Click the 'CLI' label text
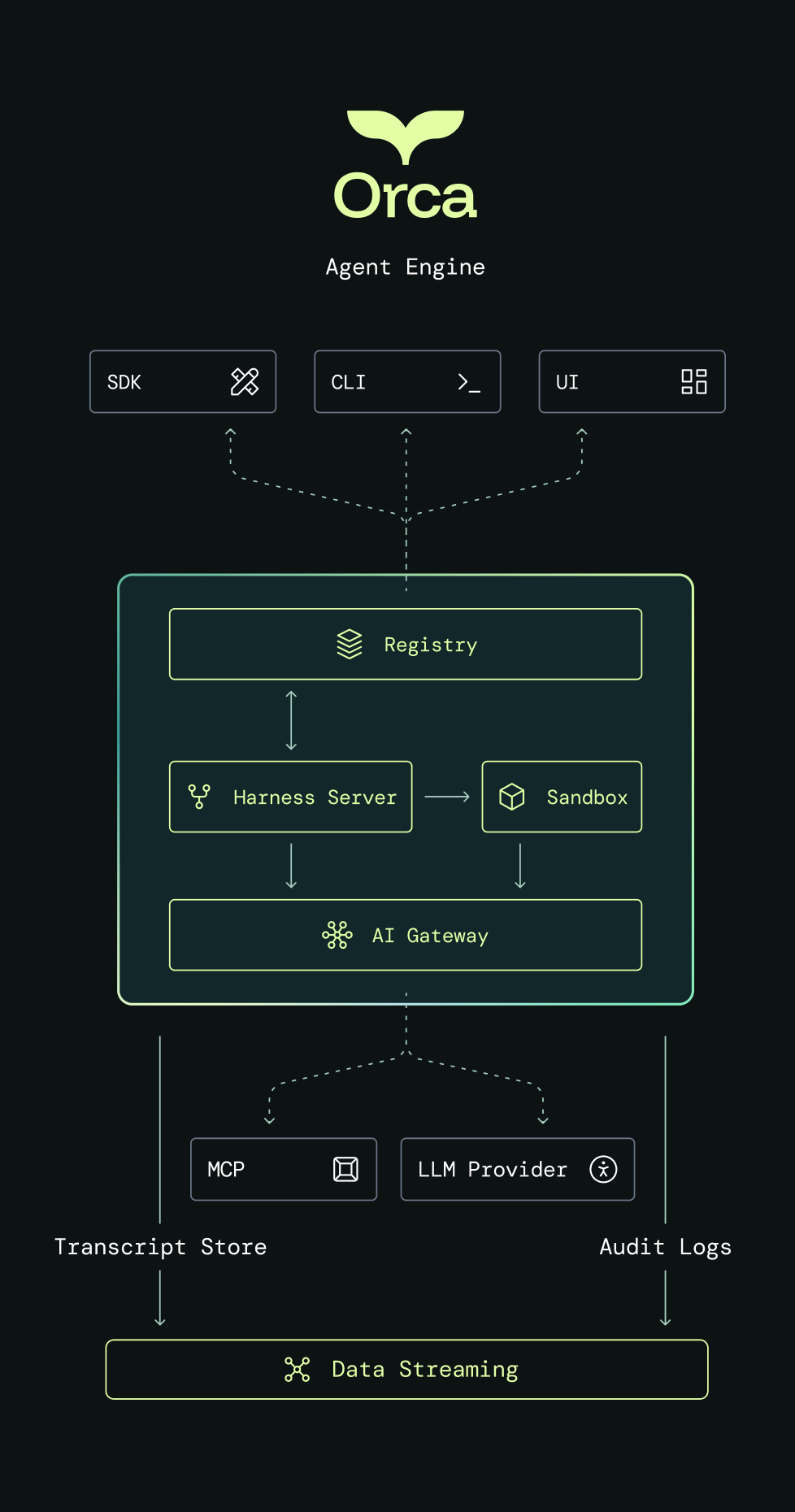Image resolution: width=795 pixels, height=1512 pixels. point(348,382)
